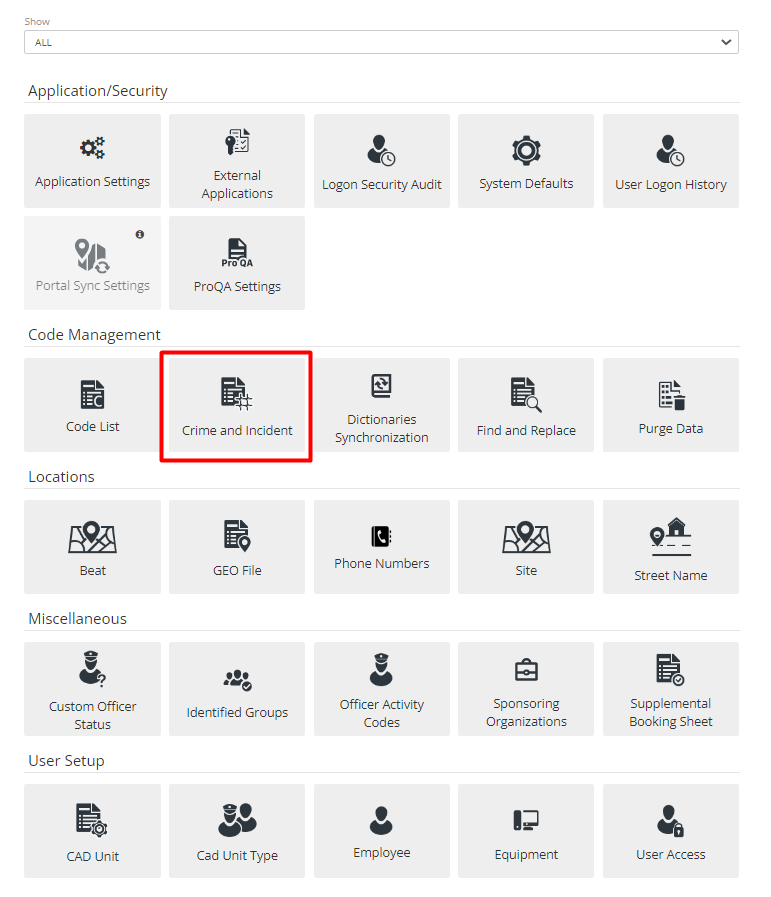Open the Equipment tile
This screenshot has width=771, height=897.
tap(526, 831)
